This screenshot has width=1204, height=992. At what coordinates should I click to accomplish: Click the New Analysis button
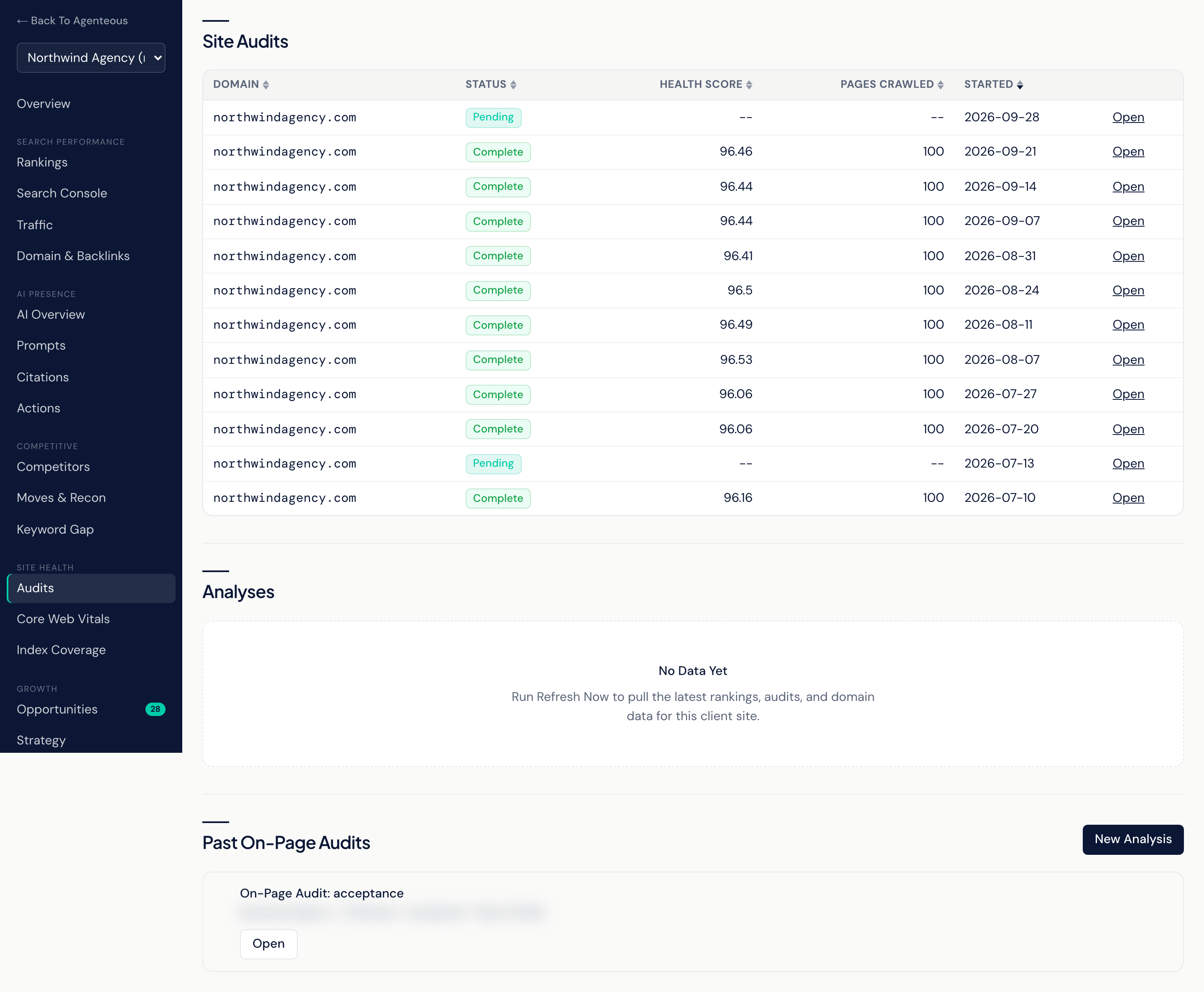pyautogui.click(x=1133, y=839)
